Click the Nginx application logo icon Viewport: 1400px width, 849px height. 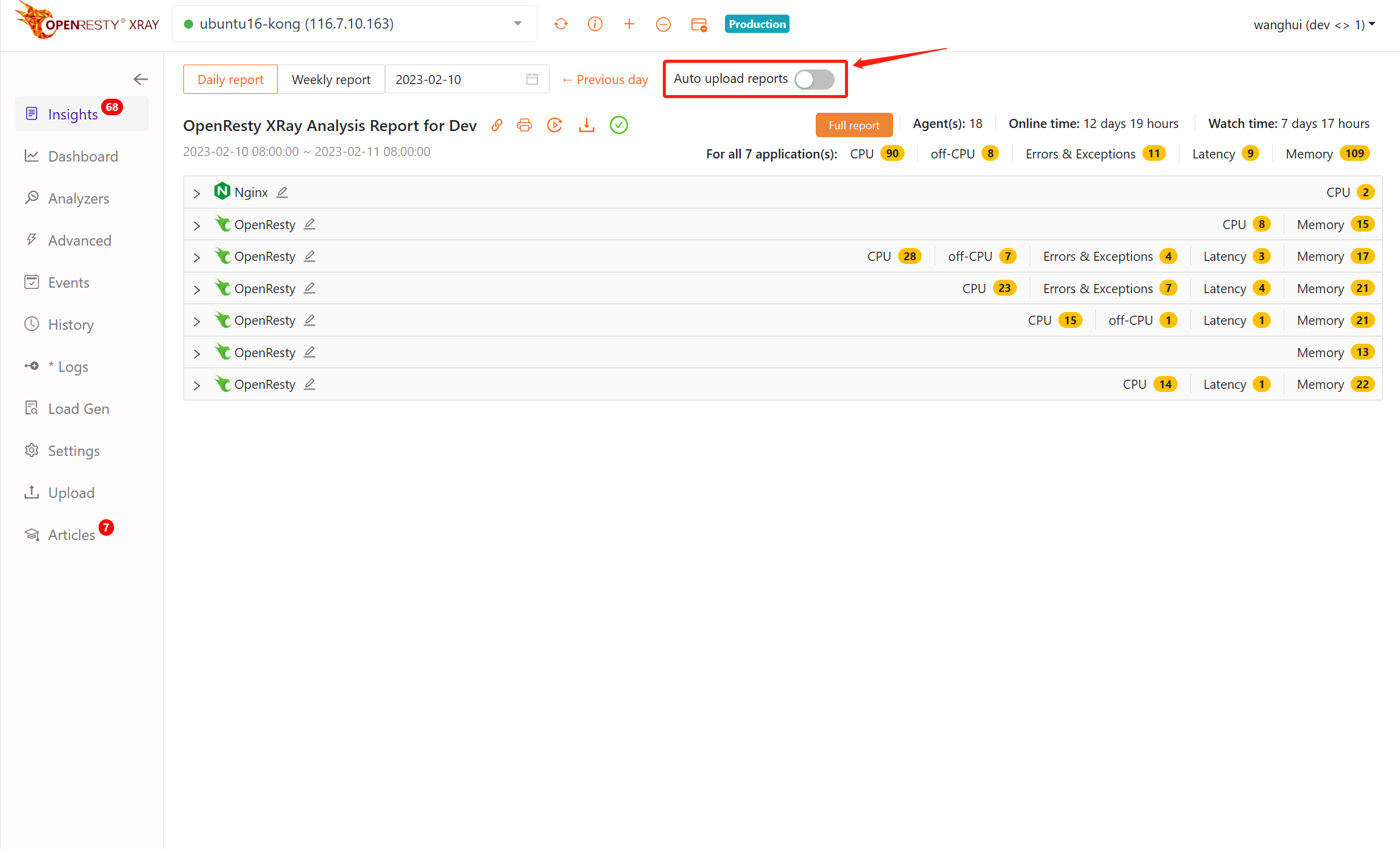point(222,191)
